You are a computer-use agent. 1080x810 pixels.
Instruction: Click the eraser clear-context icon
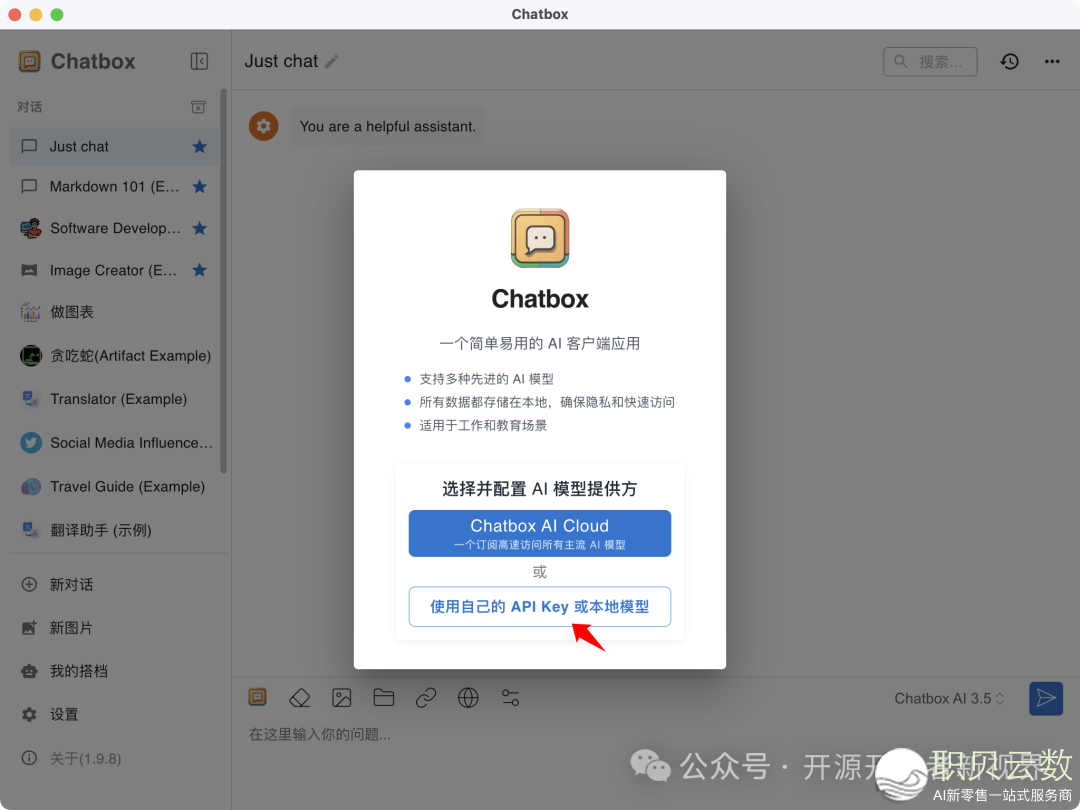pyautogui.click(x=300, y=698)
